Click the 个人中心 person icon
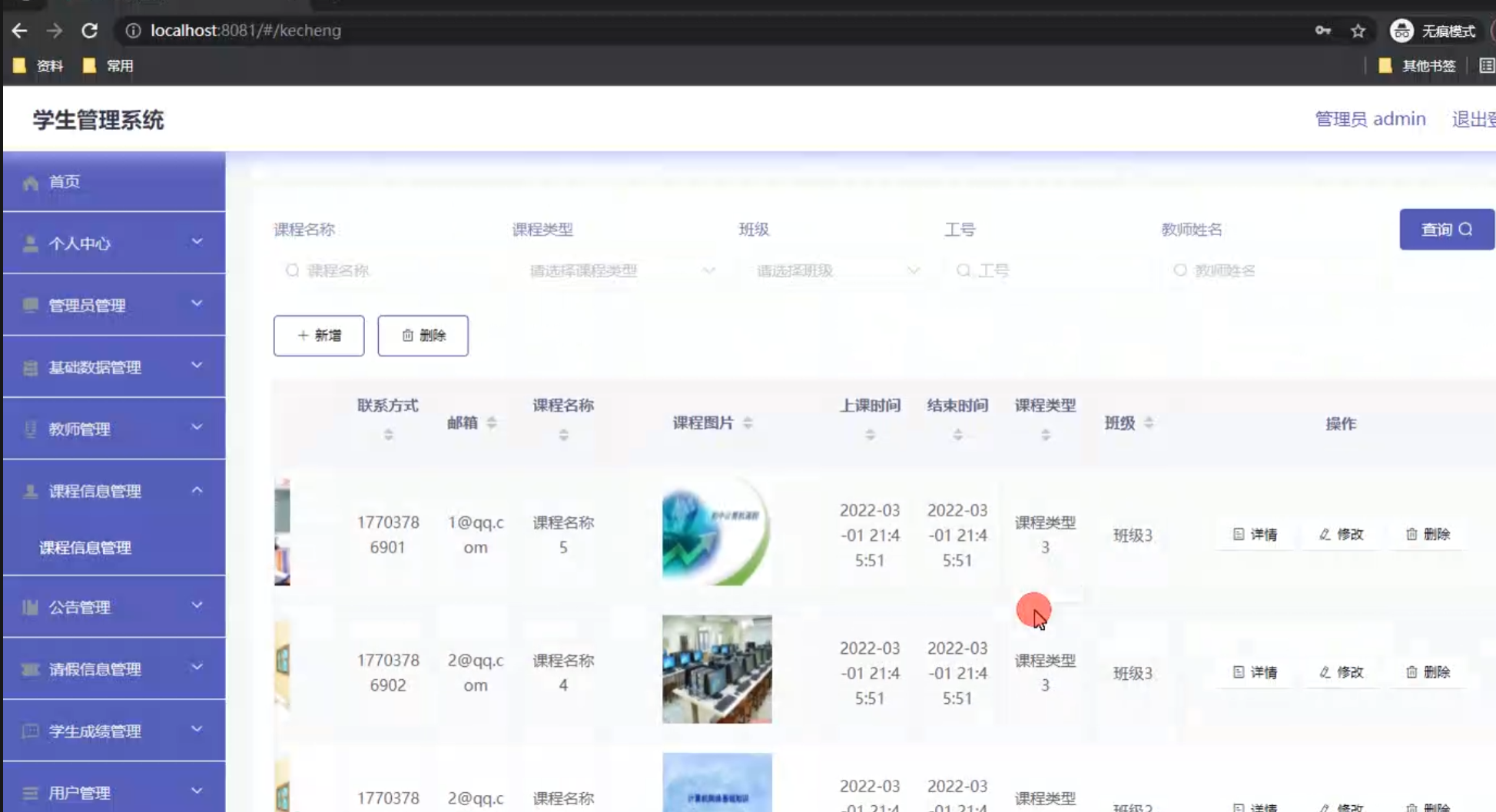Screen dimensions: 1496x812 tap(29, 243)
